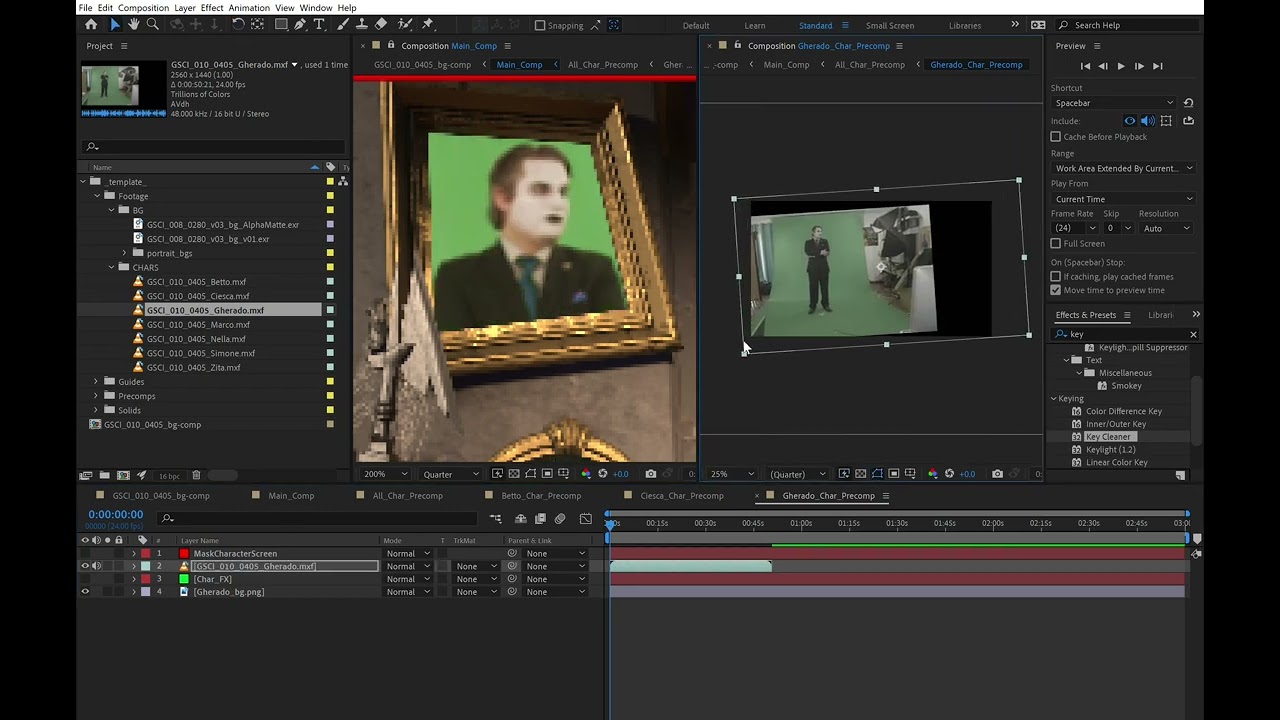Toggle the overlays (transform box) include icon
The height and width of the screenshot is (720, 1280).
1166,121
